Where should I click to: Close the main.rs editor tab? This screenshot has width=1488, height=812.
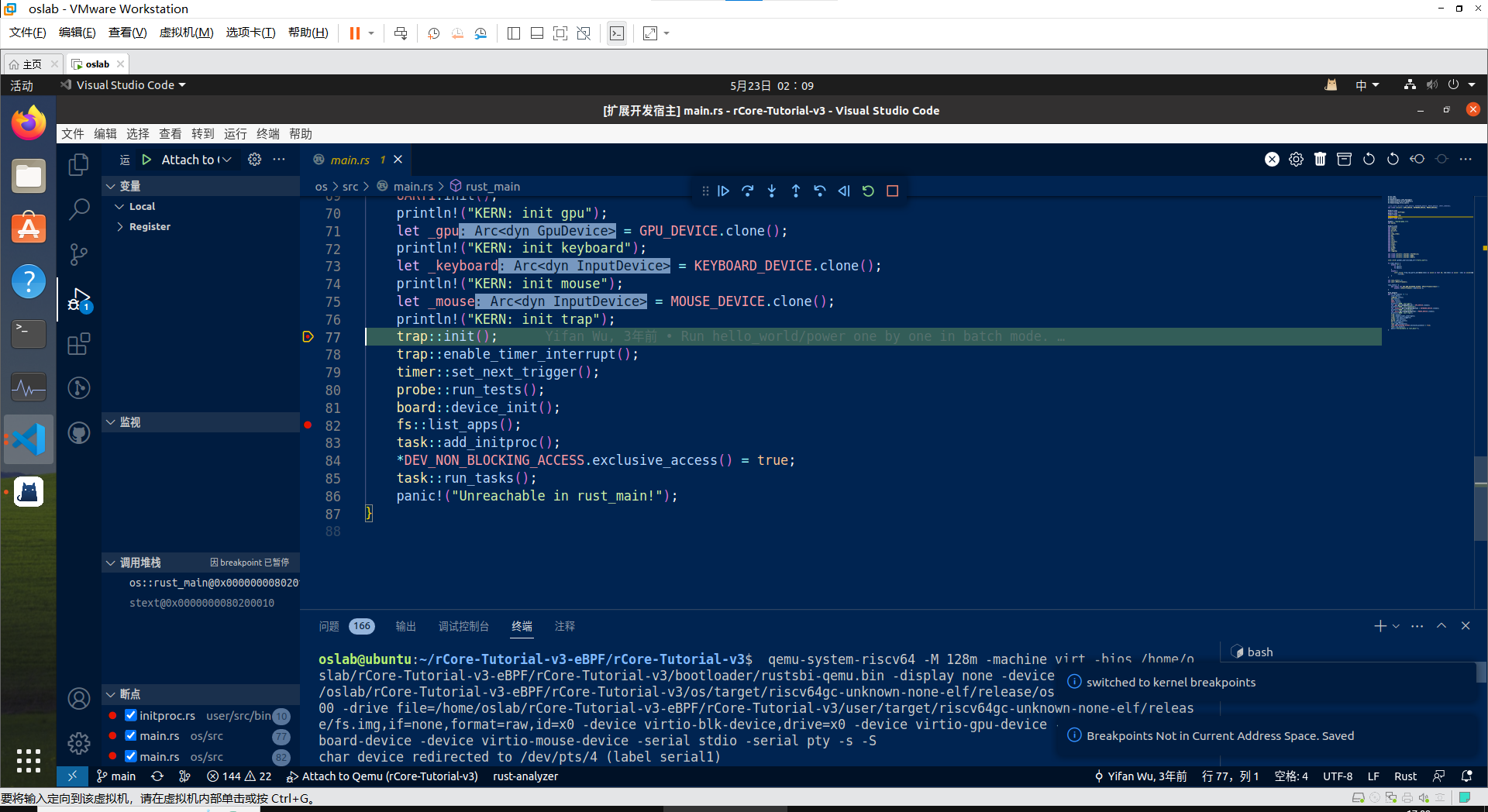[398, 160]
